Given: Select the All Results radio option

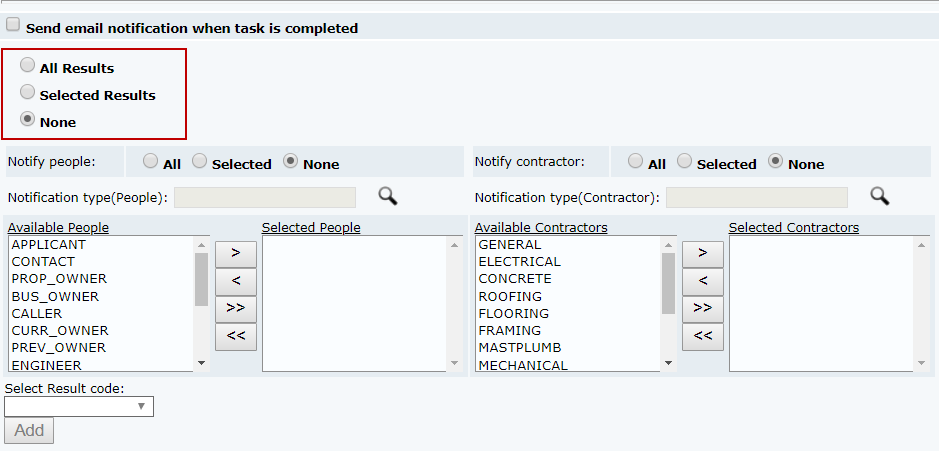Looking at the screenshot, I should pos(28,65).
